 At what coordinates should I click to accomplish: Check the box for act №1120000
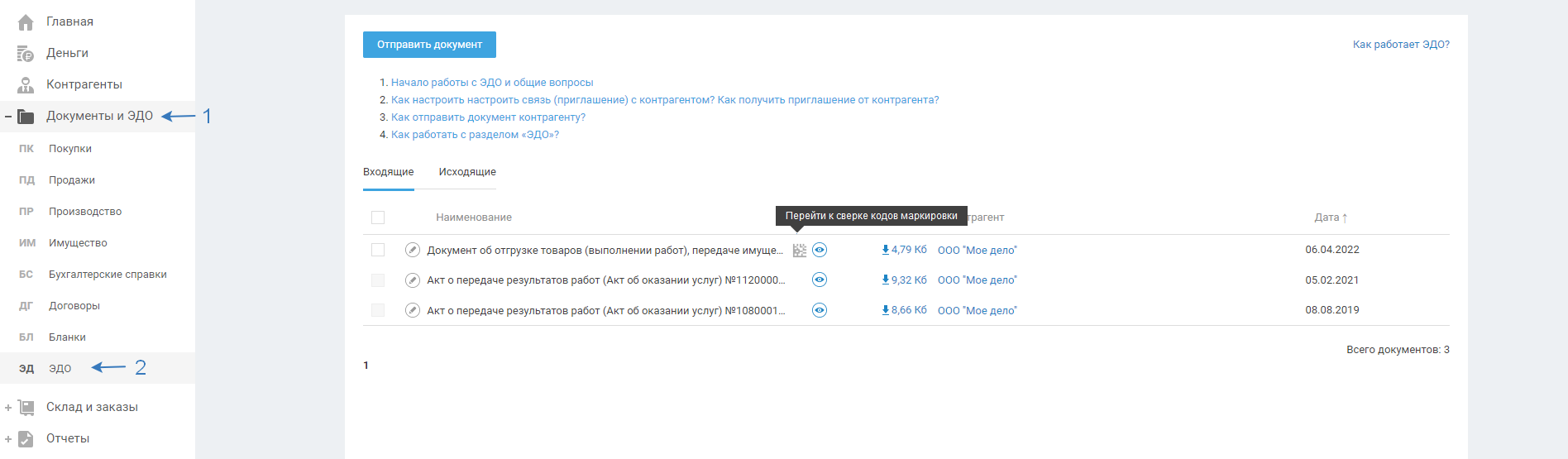tap(378, 280)
